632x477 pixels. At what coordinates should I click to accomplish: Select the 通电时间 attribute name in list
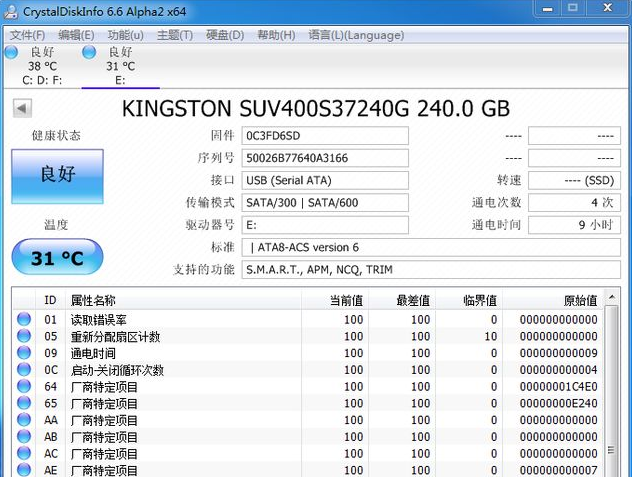tap(93, 353)
